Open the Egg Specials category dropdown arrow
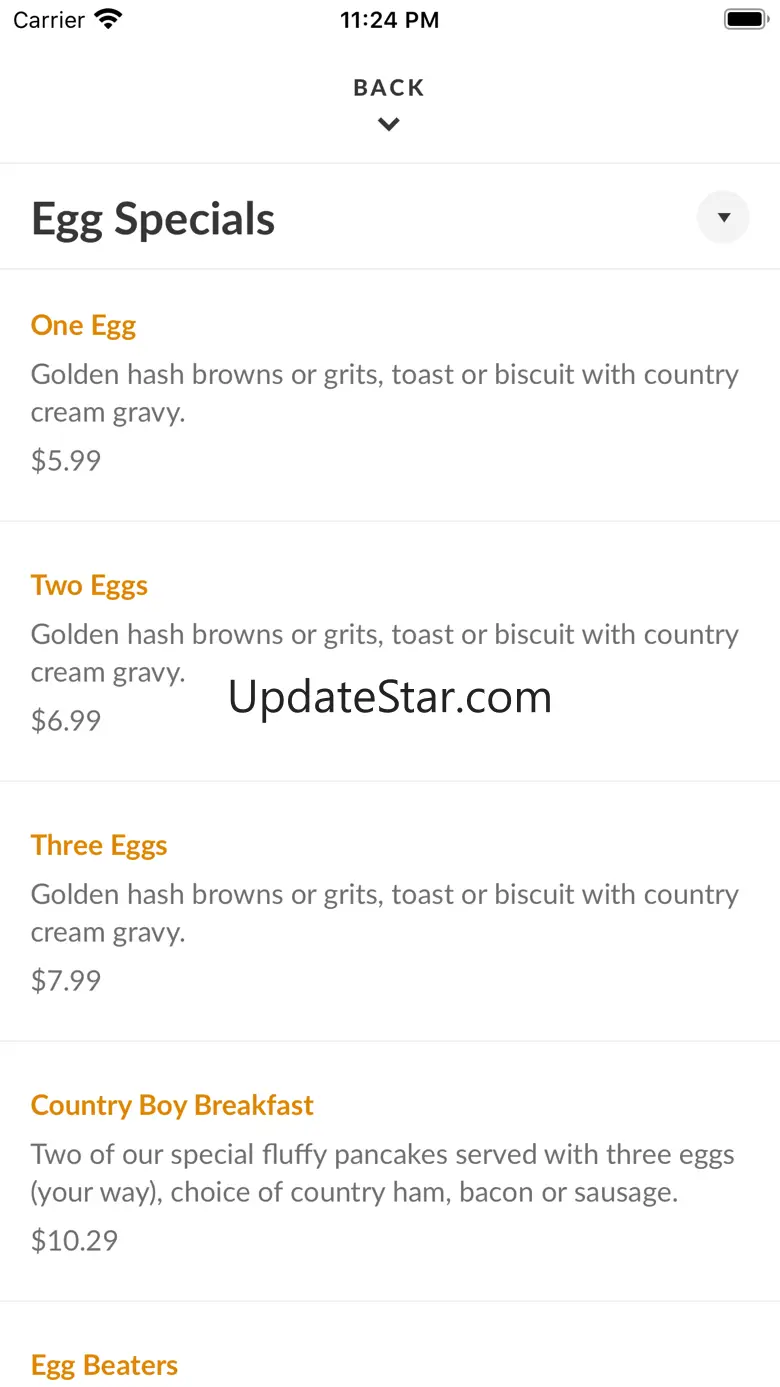The height and width of the screenshot is (1387, 780). [x=723, y=217]
